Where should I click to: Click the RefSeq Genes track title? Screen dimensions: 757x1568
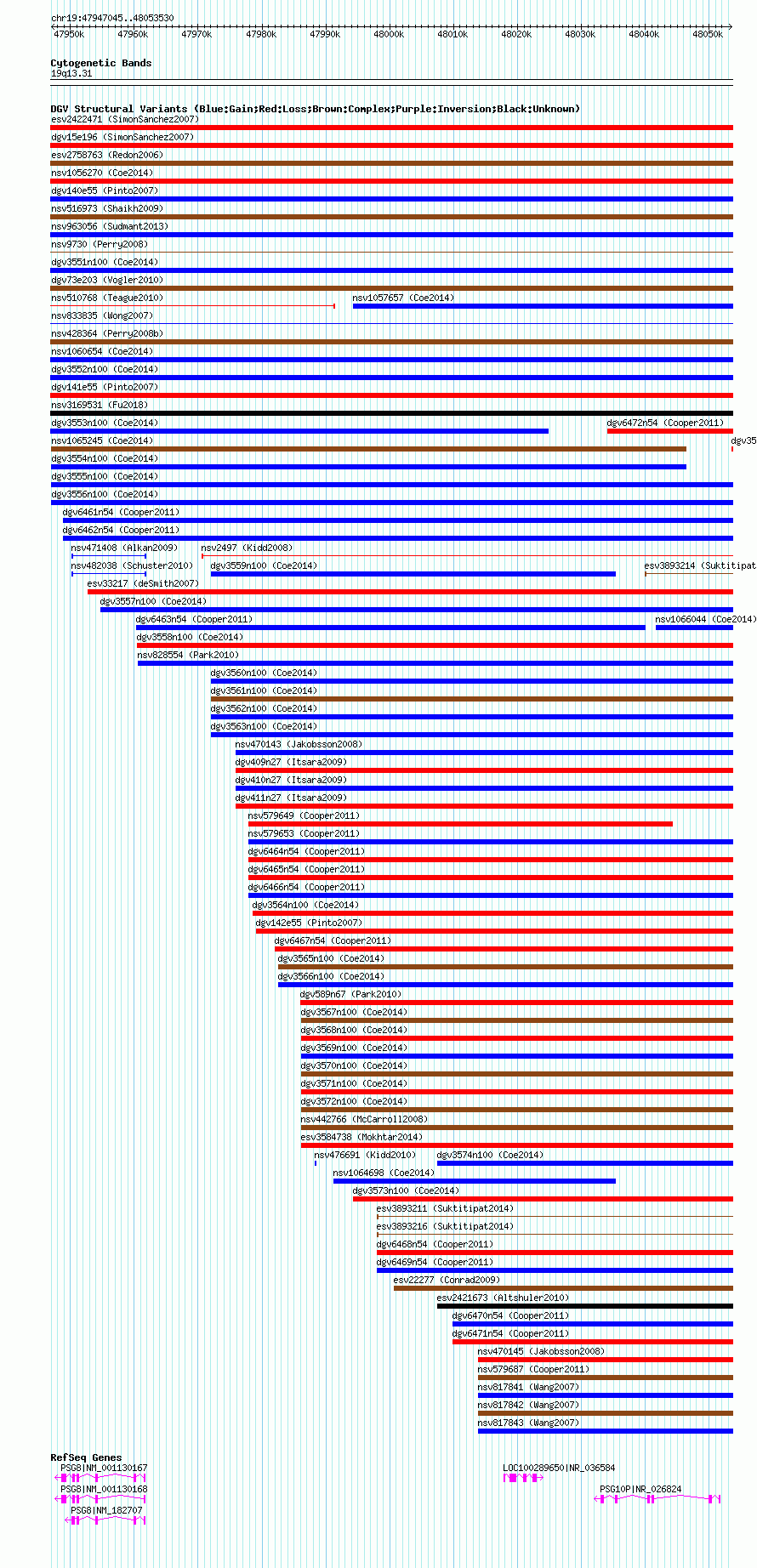point(87,1457)
